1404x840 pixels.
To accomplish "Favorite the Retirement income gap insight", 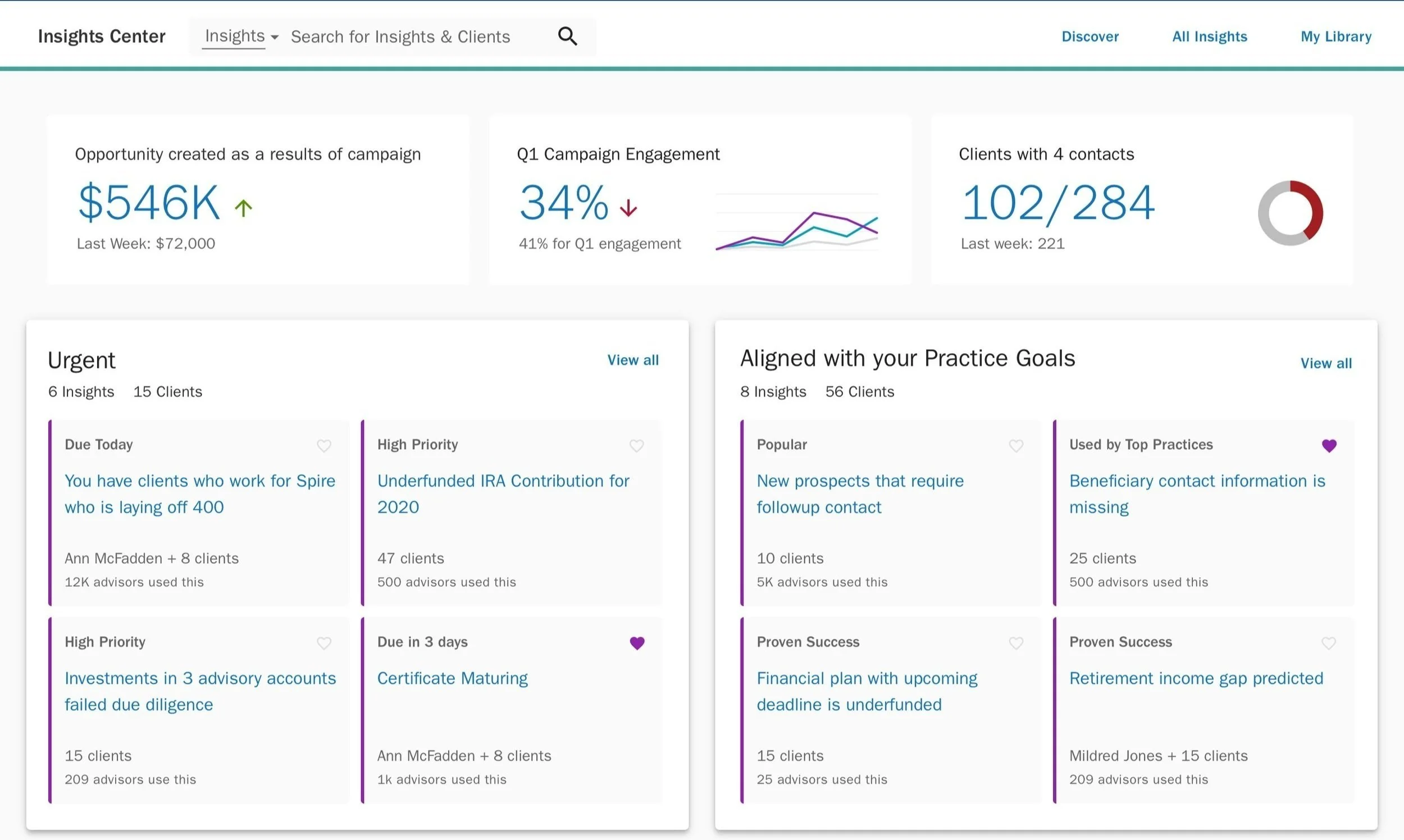I will coord(1328,643).
